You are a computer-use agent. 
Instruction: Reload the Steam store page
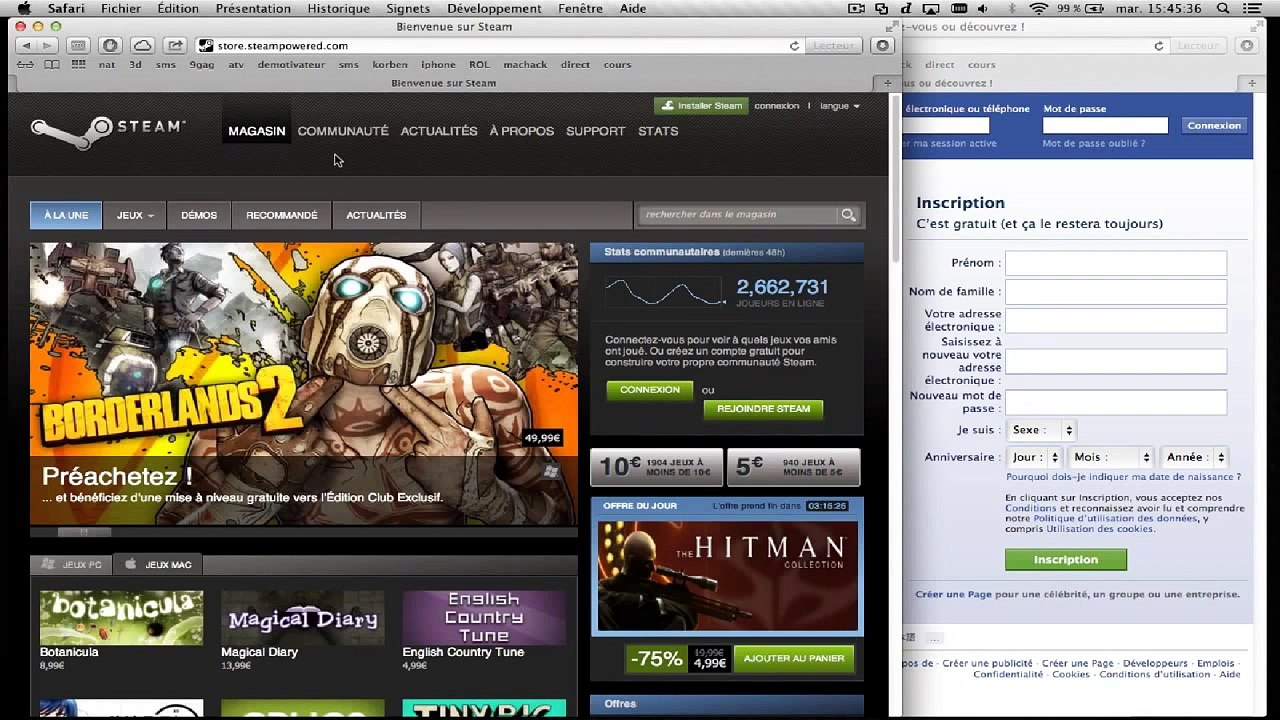pyautogui.click(x=795, y=45)
